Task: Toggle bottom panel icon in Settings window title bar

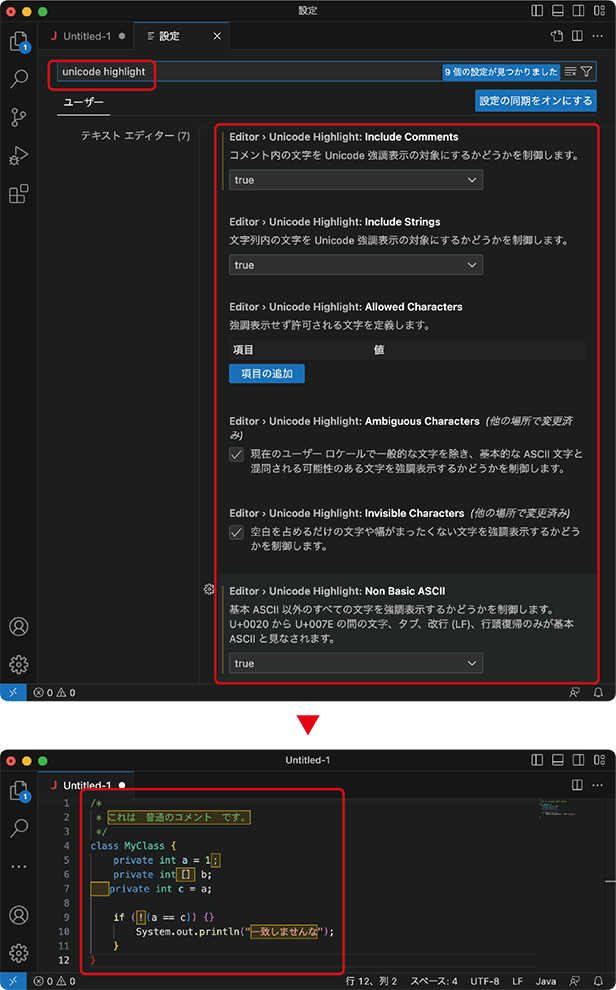Action: click(557, 11)
